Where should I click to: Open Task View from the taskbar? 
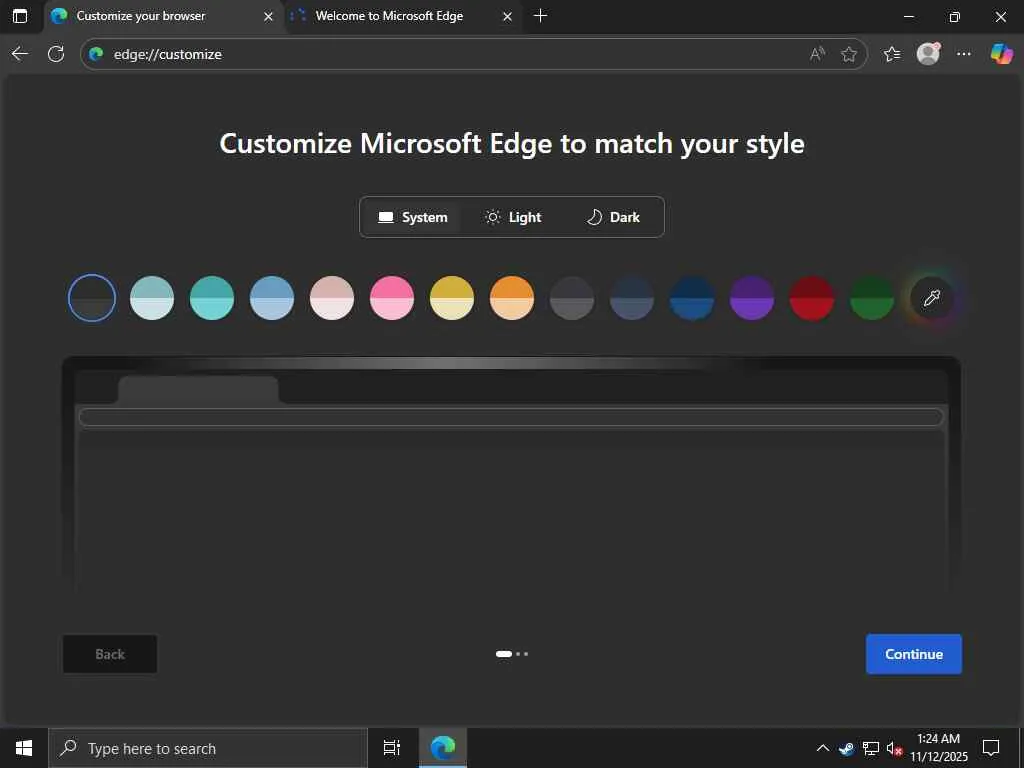coord(392,748)
